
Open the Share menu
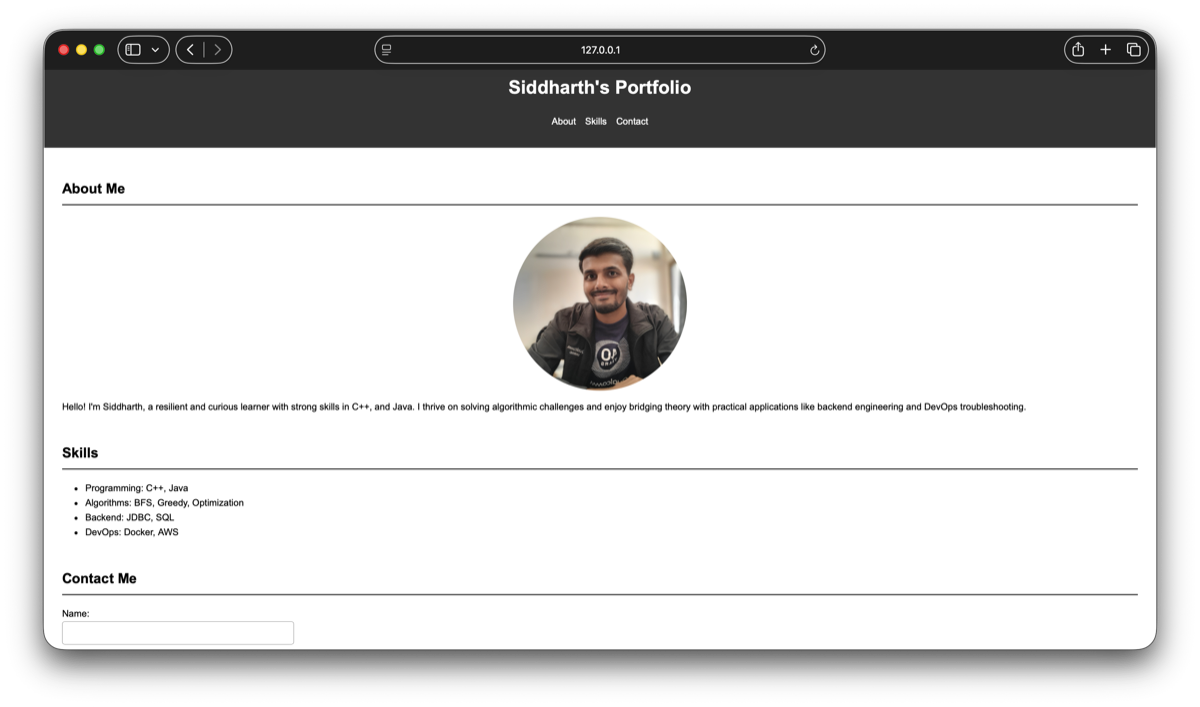[1078, 50]
